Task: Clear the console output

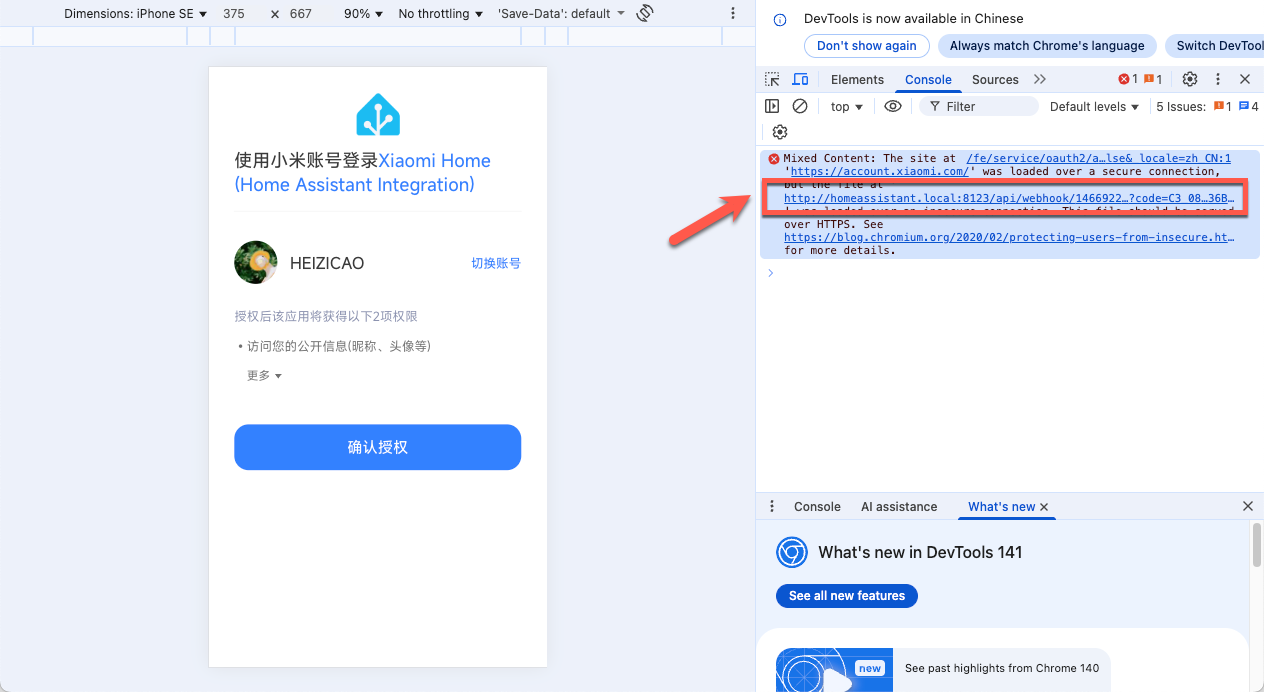Action: tap(799, 105)
